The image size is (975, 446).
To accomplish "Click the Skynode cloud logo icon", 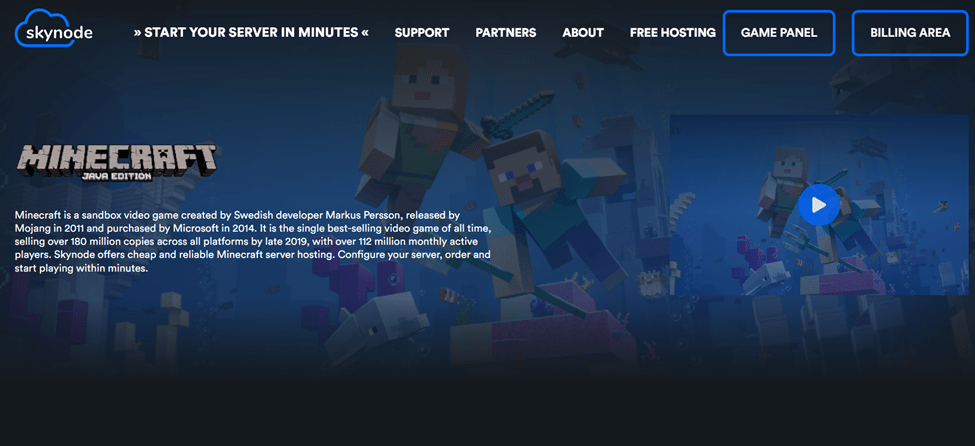I will tap(35, 28).
